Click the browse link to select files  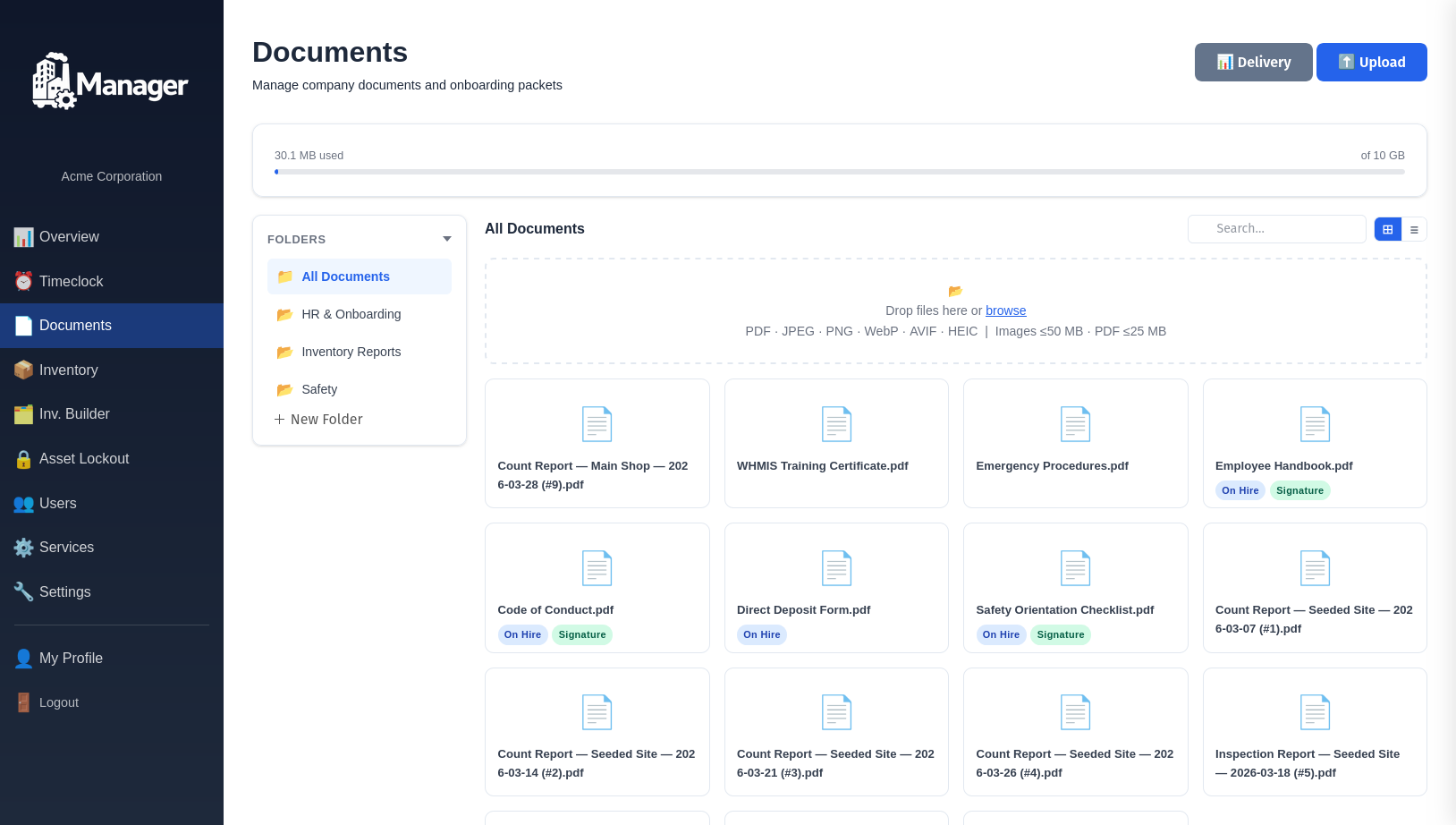[x=1005, y=310]
